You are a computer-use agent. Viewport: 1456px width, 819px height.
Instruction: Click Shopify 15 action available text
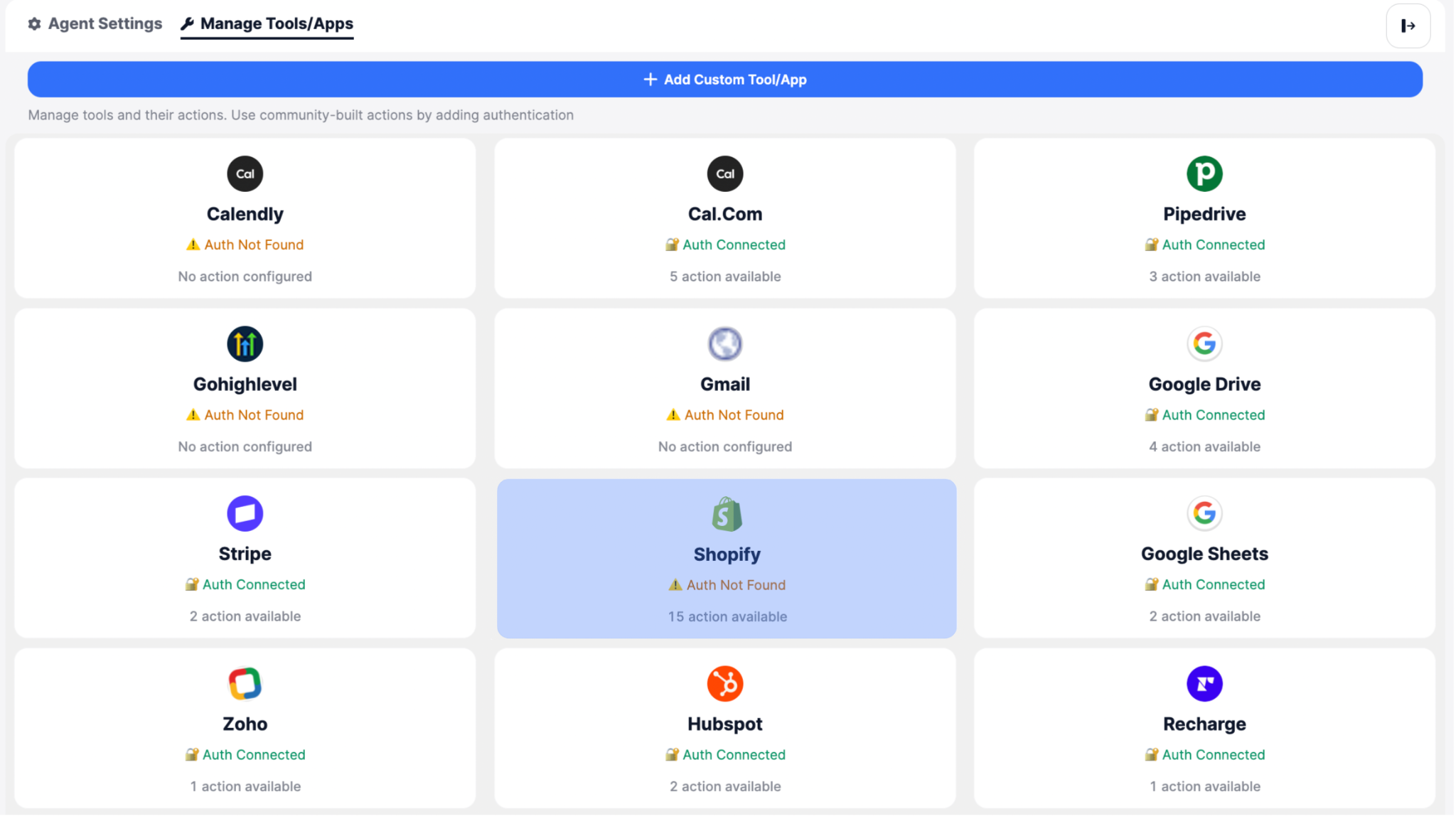(727, 616)
